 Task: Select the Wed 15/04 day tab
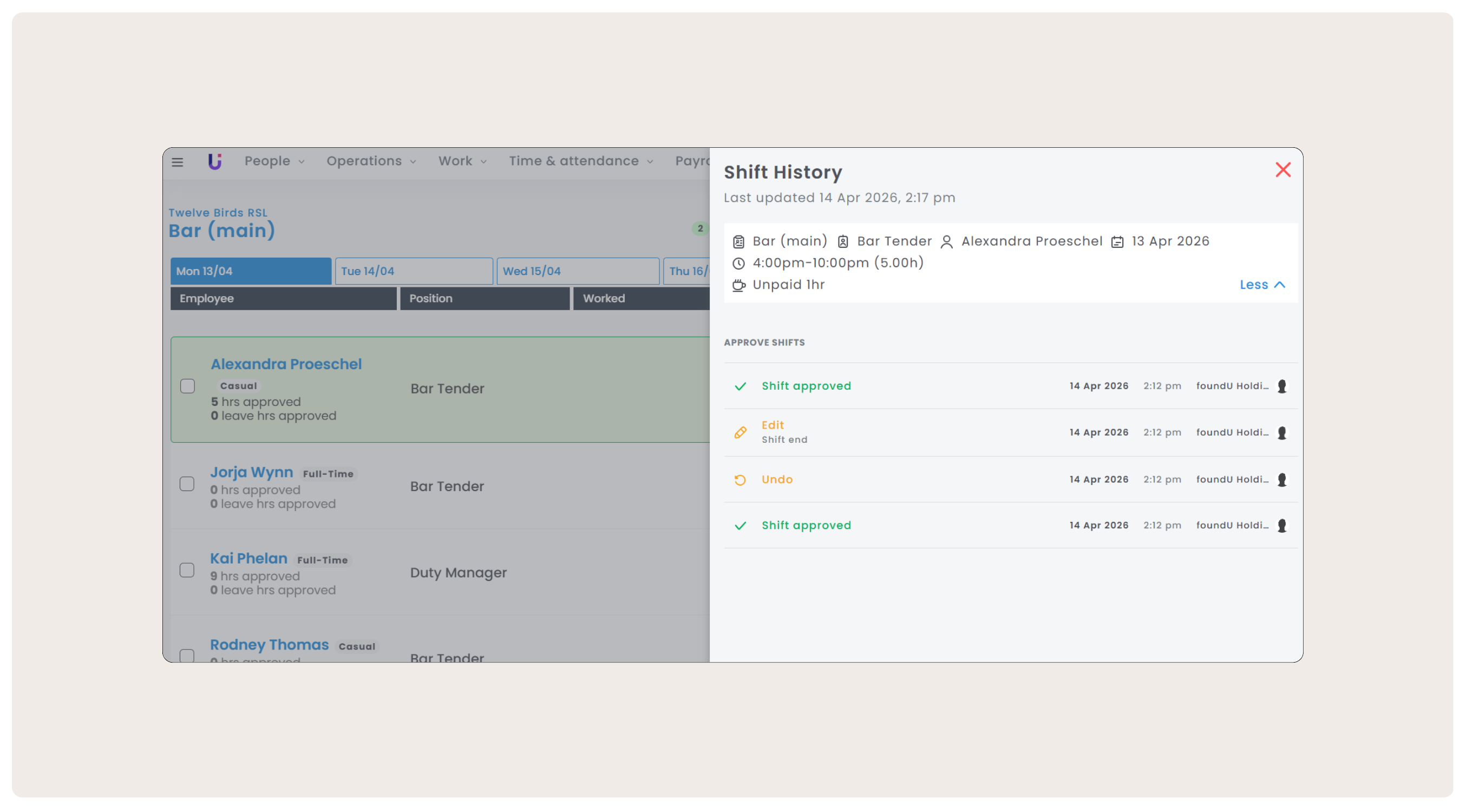pos(577,271)
